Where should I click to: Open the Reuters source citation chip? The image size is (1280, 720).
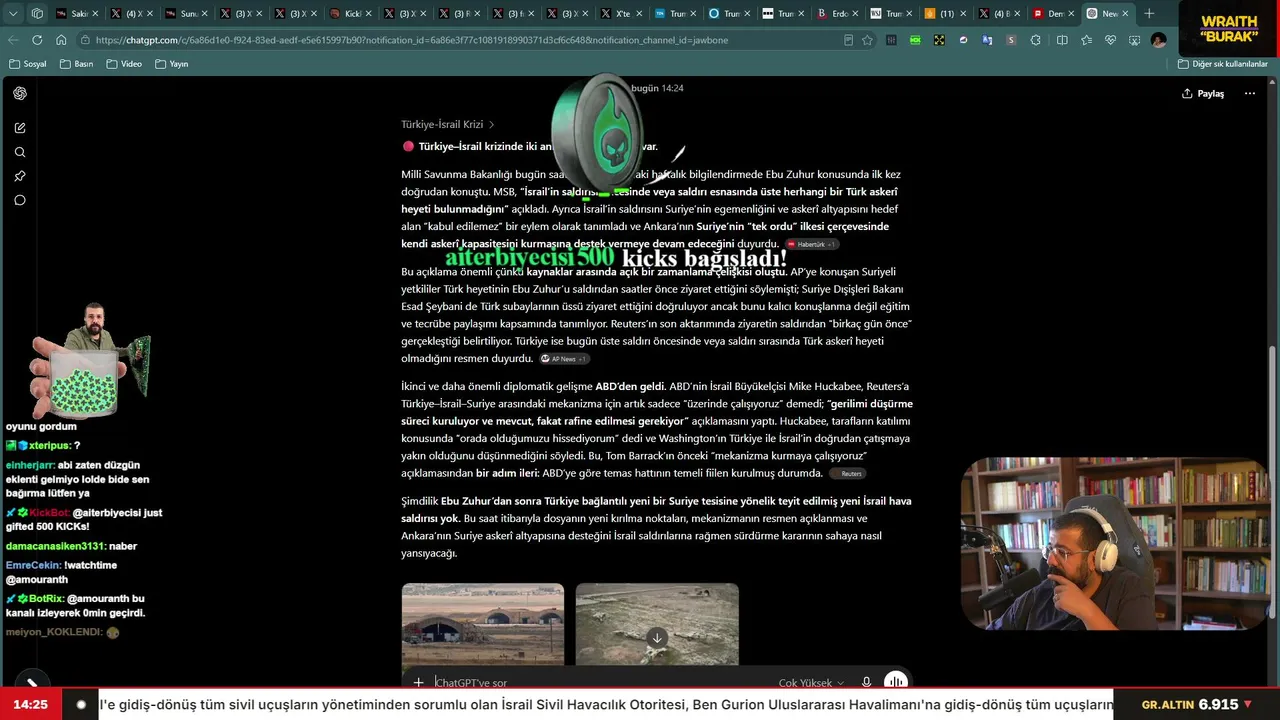coord(847,474)
